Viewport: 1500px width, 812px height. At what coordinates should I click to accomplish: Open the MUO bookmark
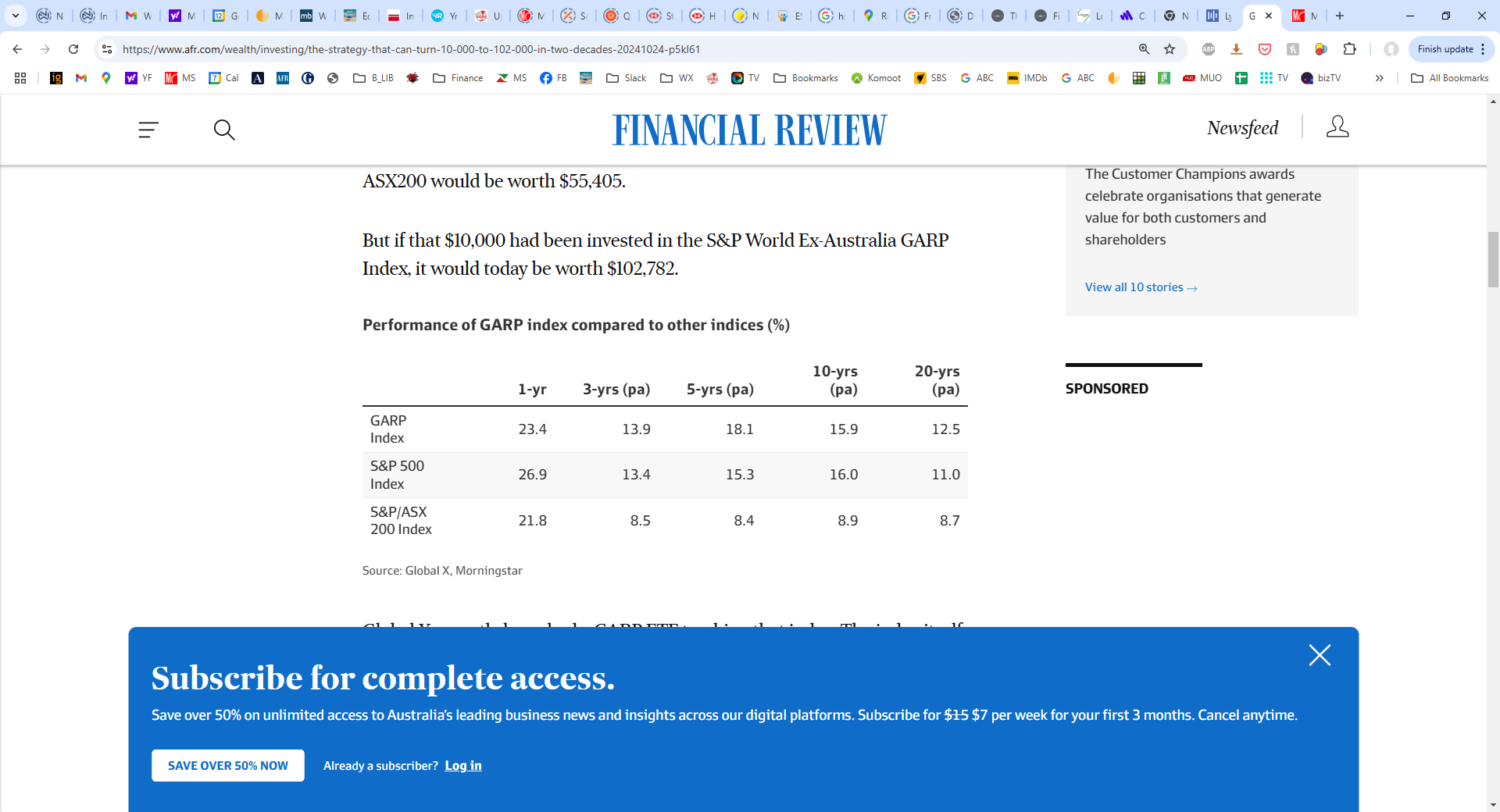coord(1202,78)
